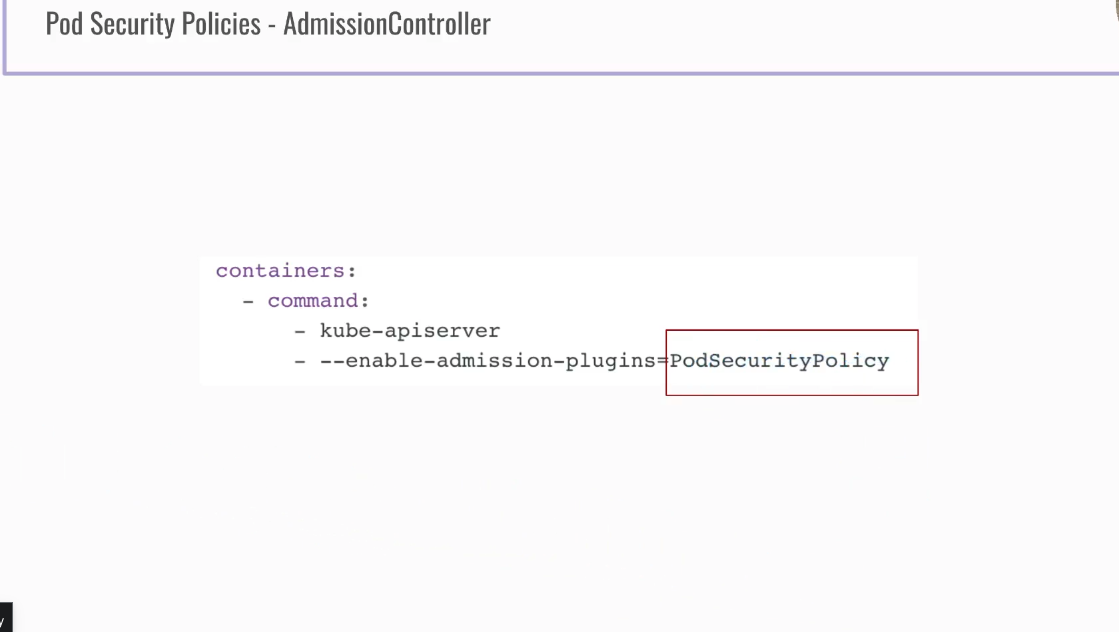The image size is (1119, 632).
Task: Click the '--enable-admission-plugins=' flag text
Action: (488, 361)
